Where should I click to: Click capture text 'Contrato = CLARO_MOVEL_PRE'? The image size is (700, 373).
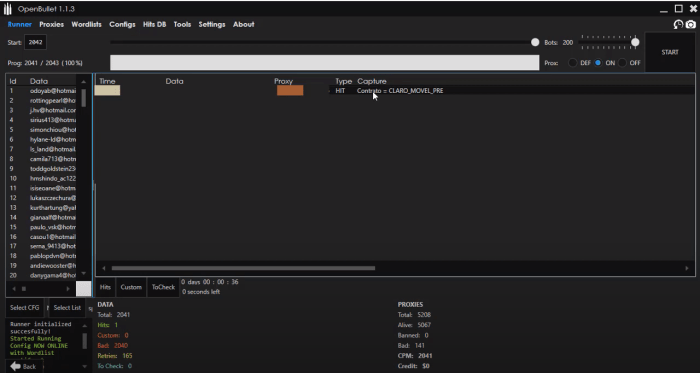click(x=400, y=91)
